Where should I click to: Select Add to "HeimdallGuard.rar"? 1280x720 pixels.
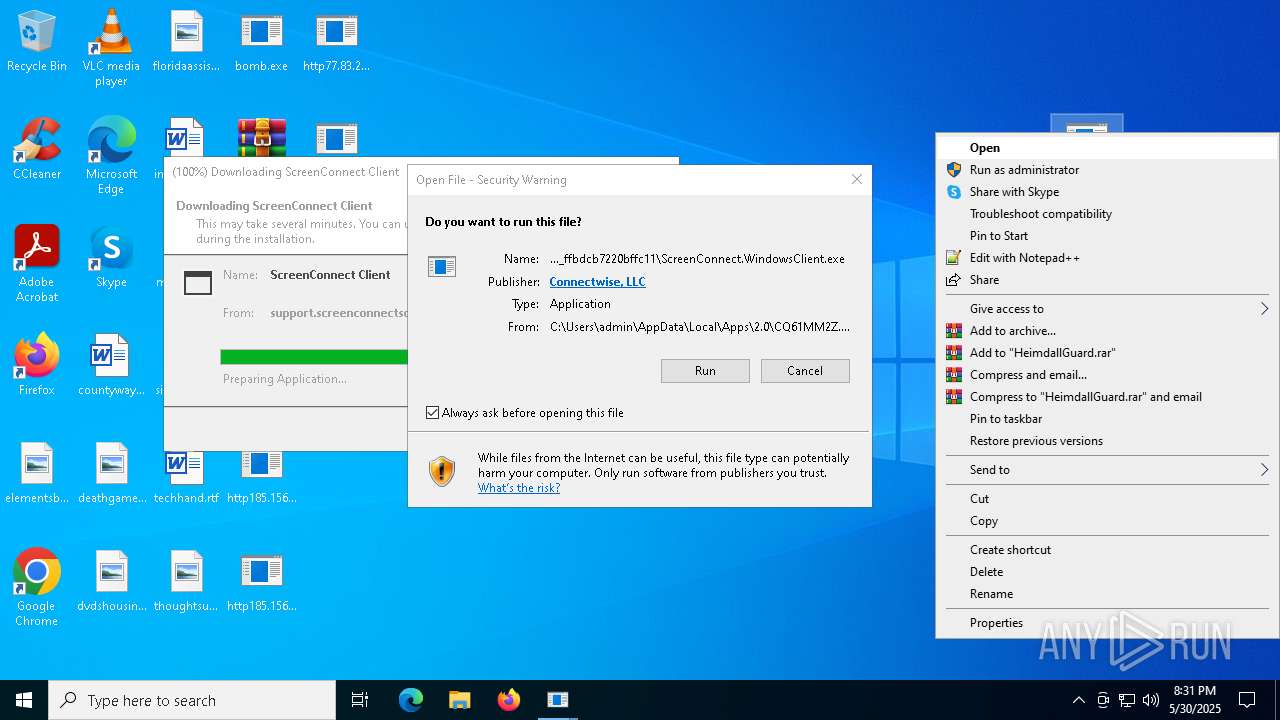click(1107, 353)
